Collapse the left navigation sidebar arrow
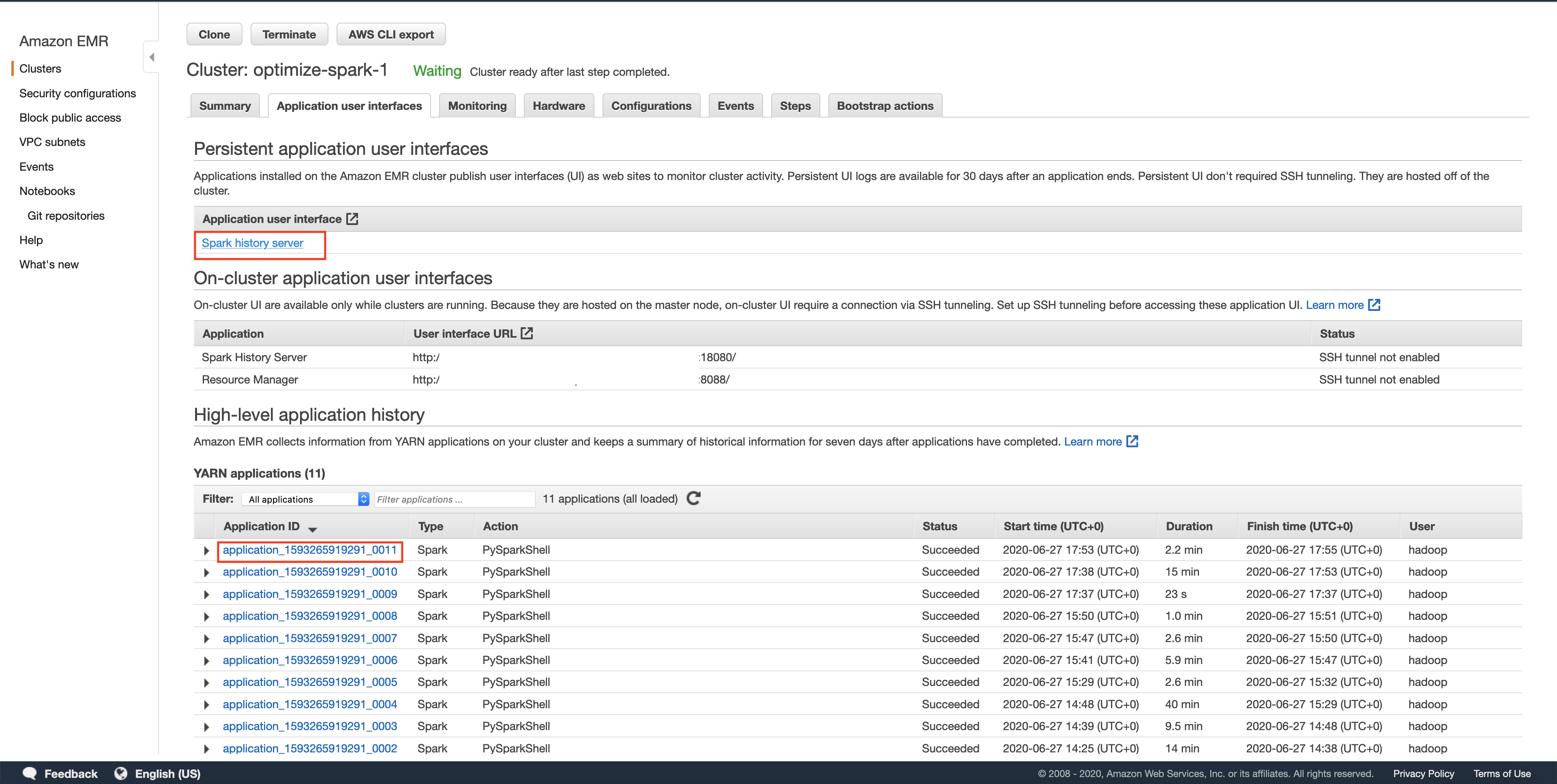Image resolution: width=1557 pixels, height=784 pixels. [152, 57]
